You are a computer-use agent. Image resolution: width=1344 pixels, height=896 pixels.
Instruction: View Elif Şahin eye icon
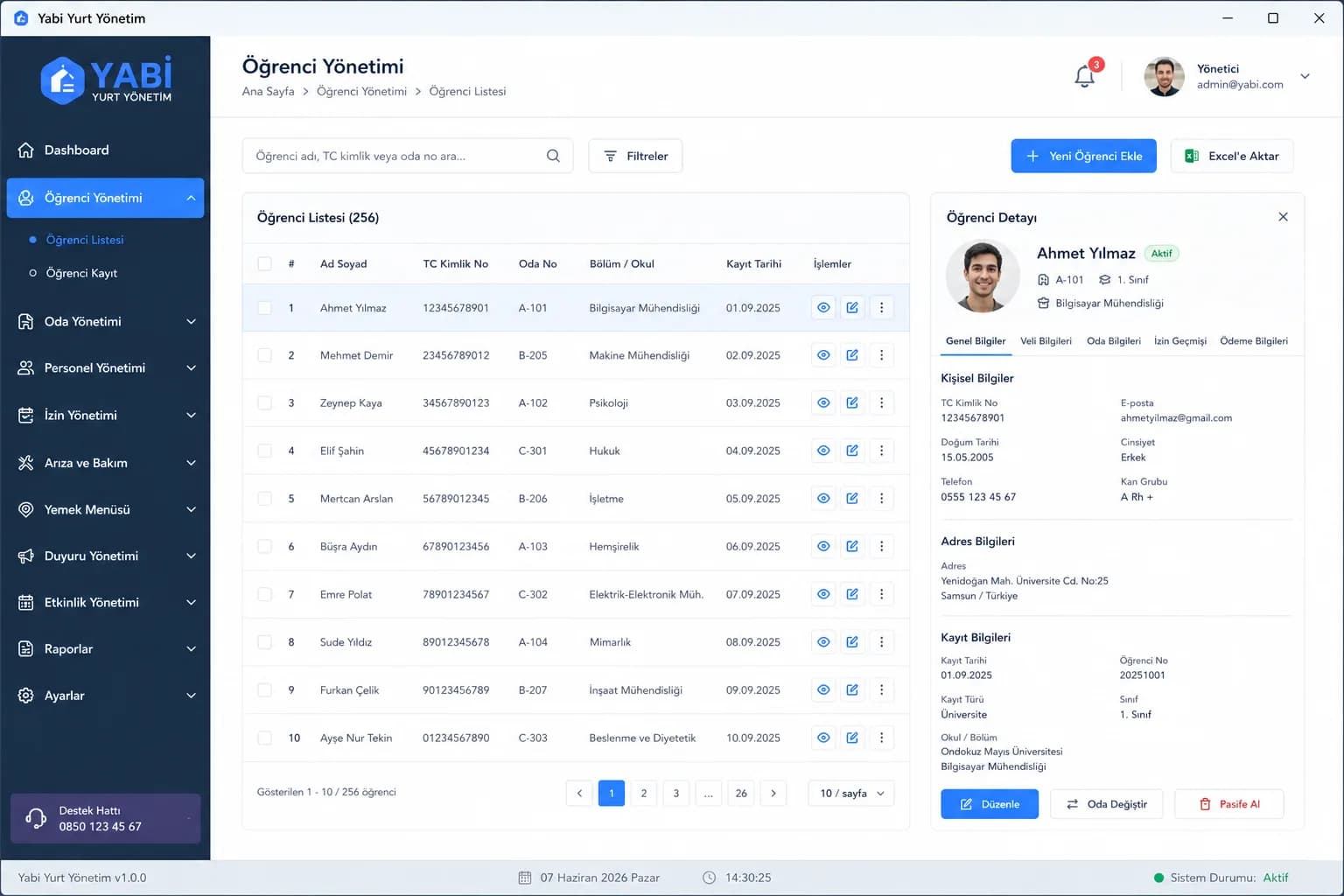click(x=823, y=451)
